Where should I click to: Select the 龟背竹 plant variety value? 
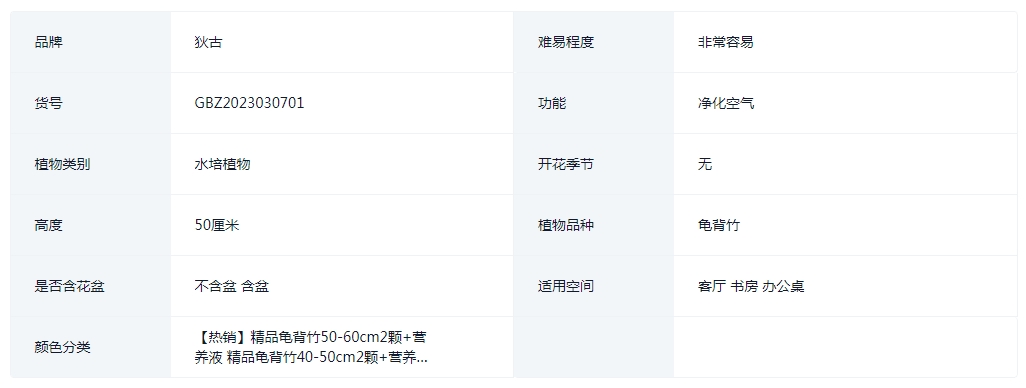click(718, 225)
